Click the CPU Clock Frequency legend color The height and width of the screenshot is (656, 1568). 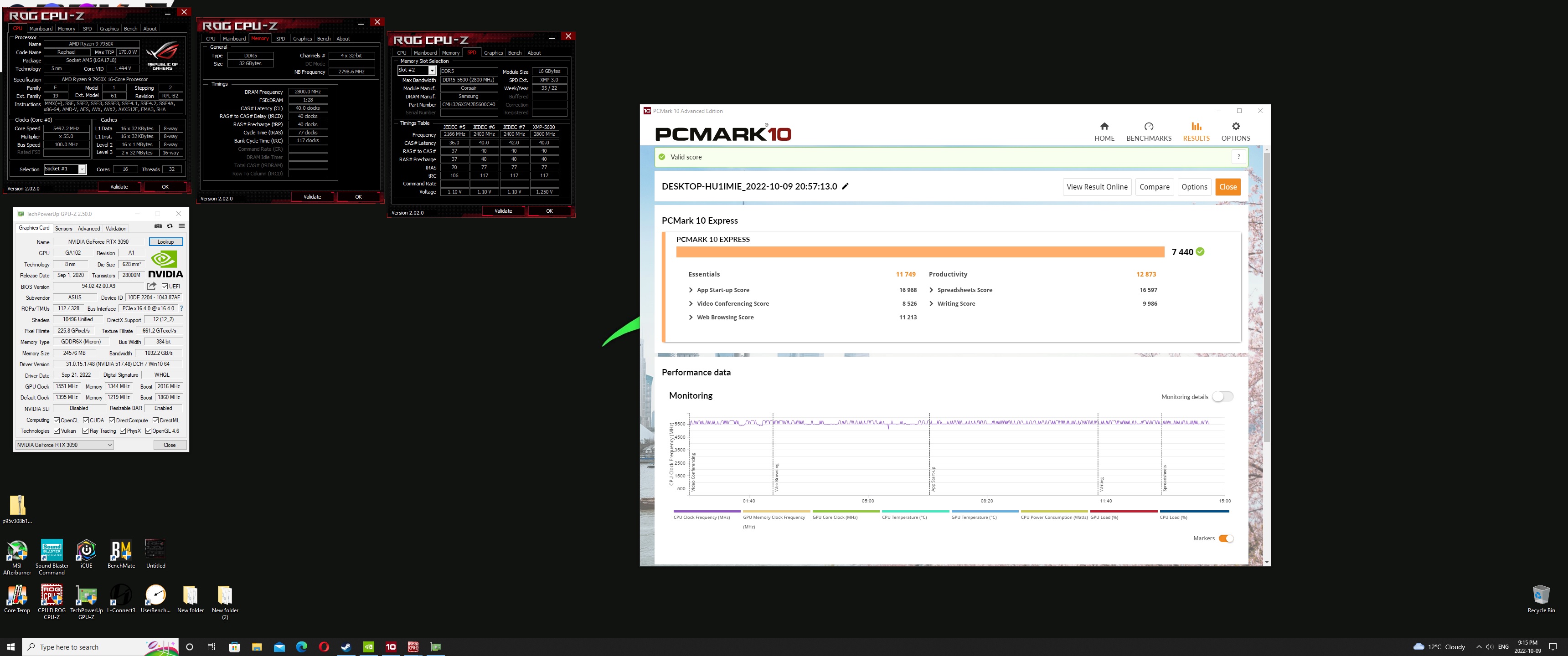pos(707,511)
